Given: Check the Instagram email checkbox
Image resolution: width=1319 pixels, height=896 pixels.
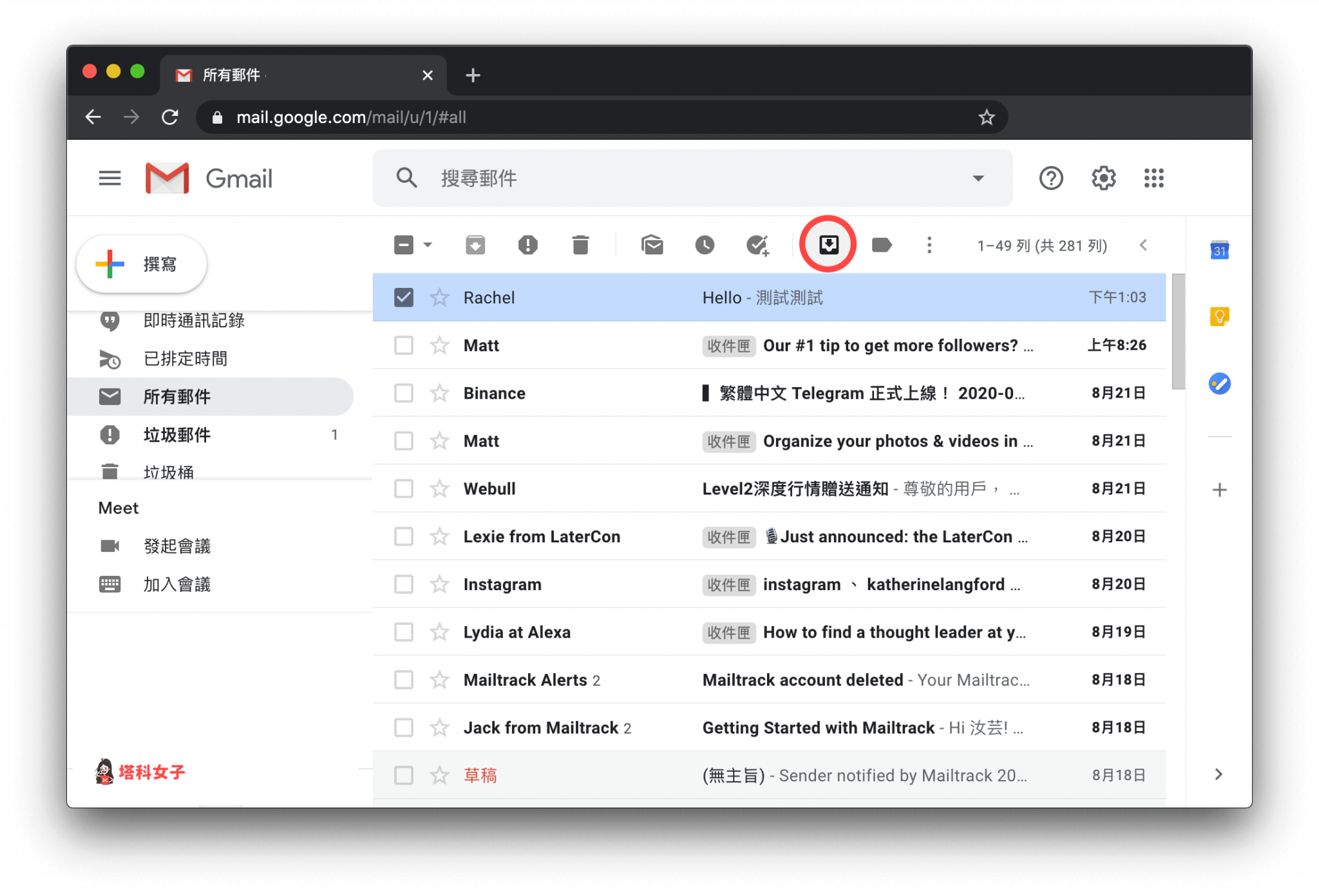Looking at the screenshot, I should tap(403, 584).
